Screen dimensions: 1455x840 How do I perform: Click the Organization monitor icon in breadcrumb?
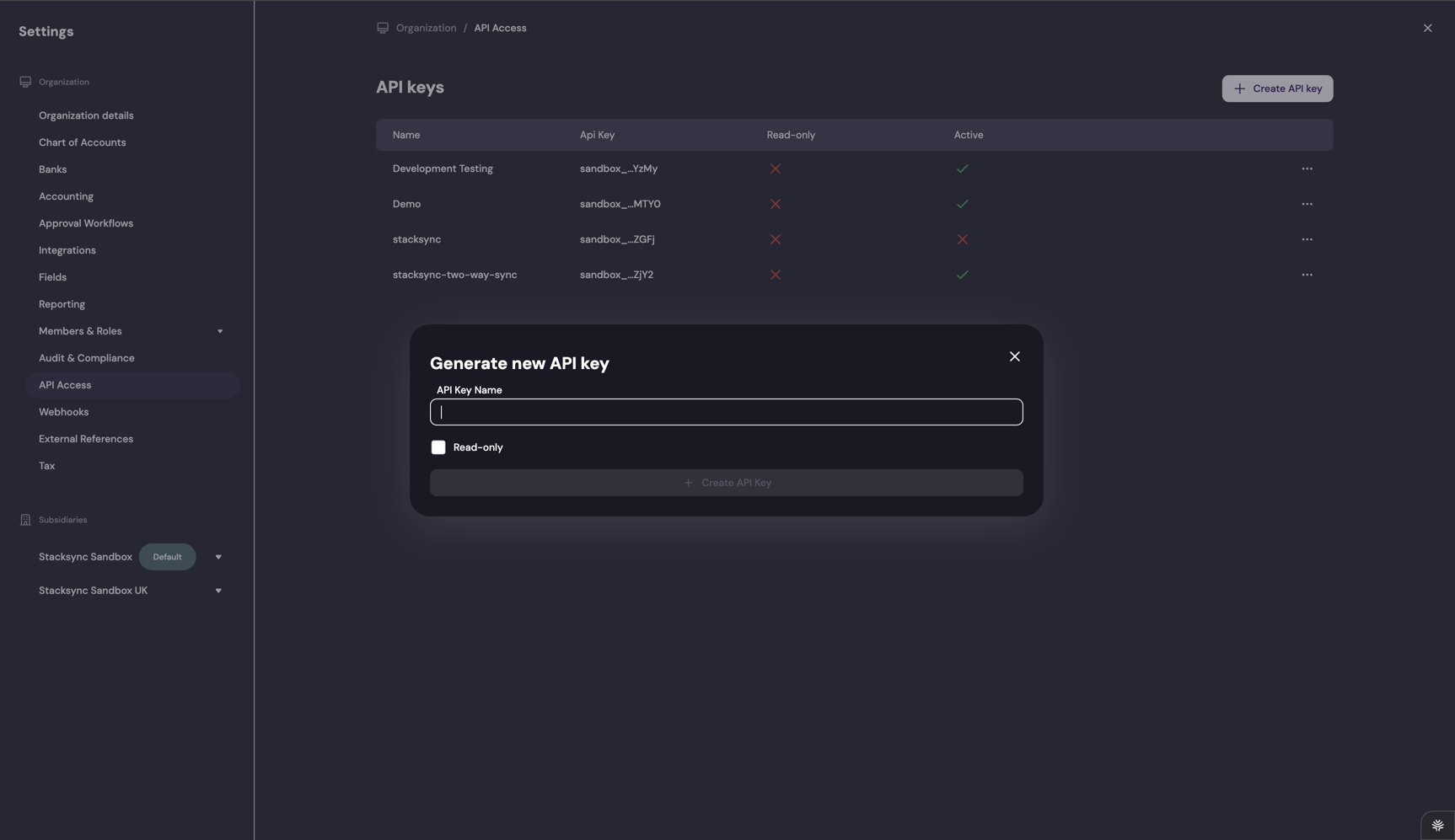(x=383, y=28)
